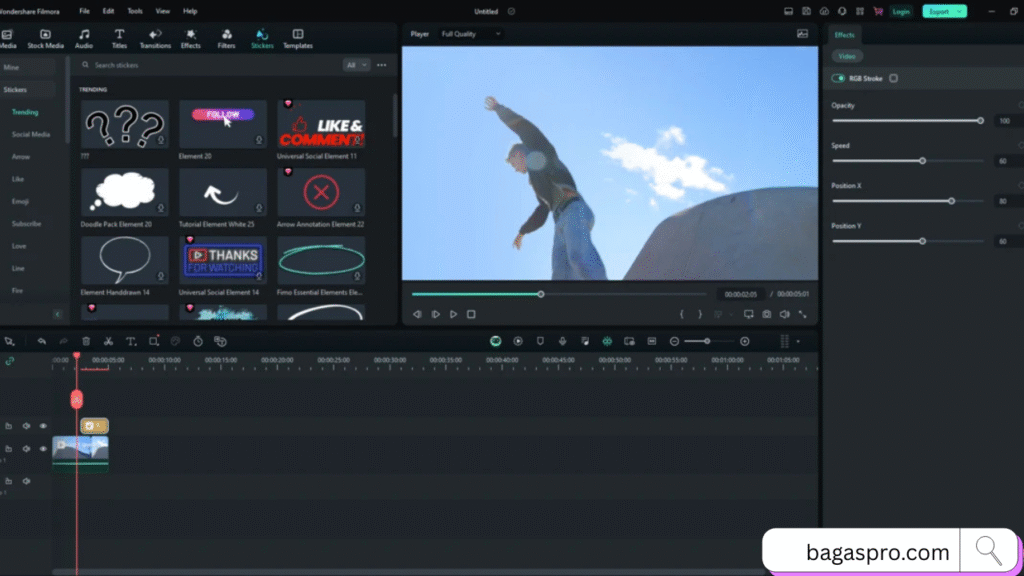
Task: Click the Undo icon in the timeline toolbar
Action: point(40,341)
